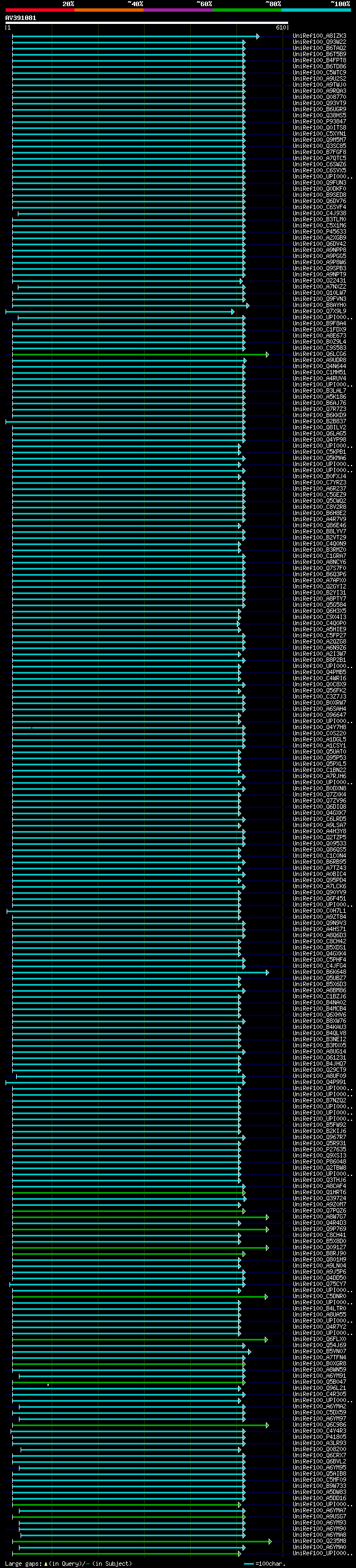Image resolution: width=356 pixels, height=1568 pixels.
Task: Click the white AV391081 query sequence bar
Action: [x=147, y=22]
